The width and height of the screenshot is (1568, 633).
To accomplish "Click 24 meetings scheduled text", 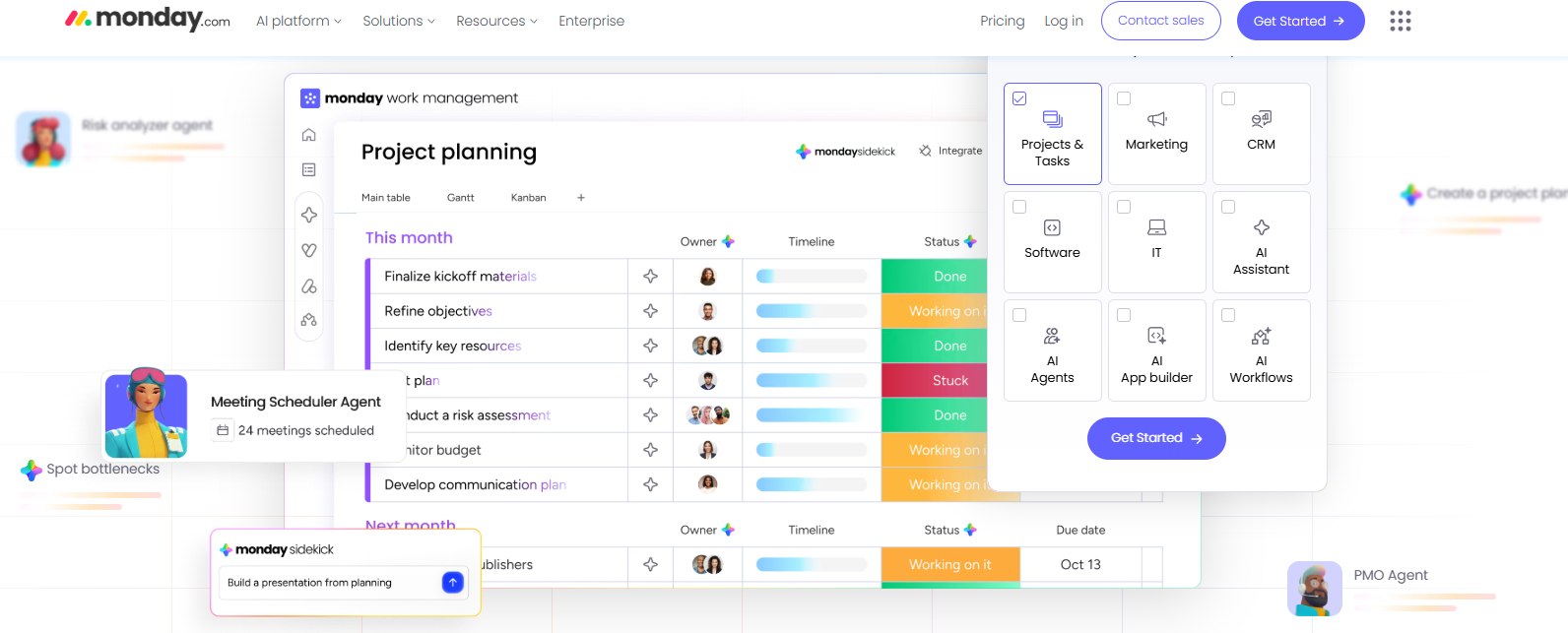I will point(306,430).
